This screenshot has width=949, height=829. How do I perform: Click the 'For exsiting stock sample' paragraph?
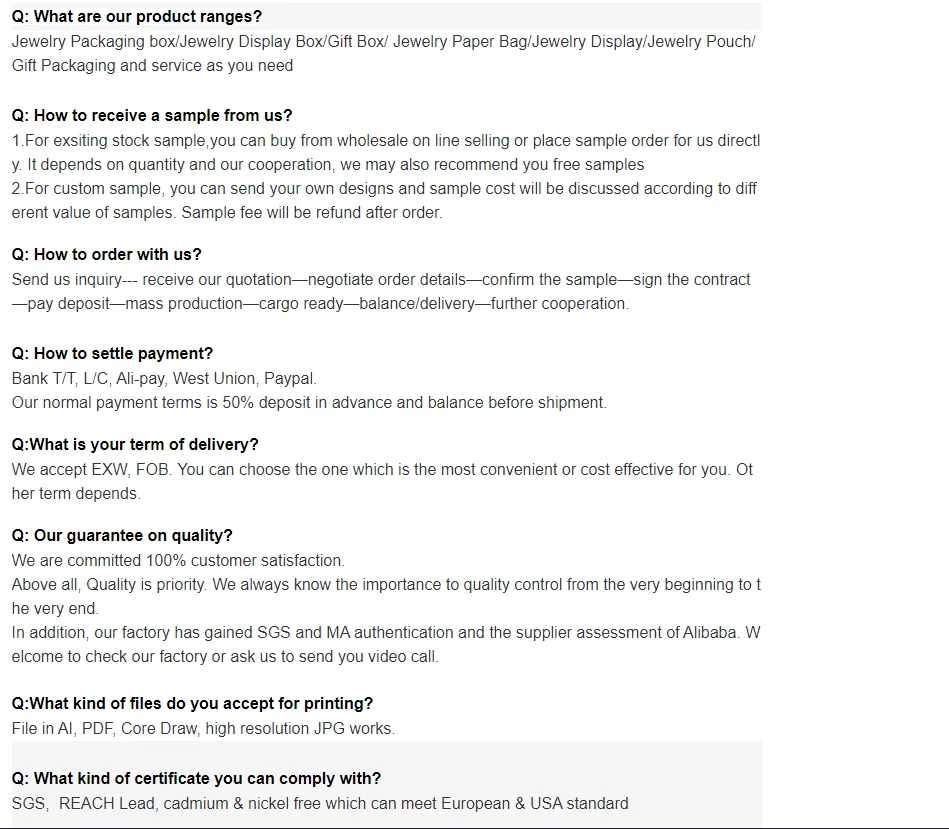pyautogui.click(x=386, y=140)
